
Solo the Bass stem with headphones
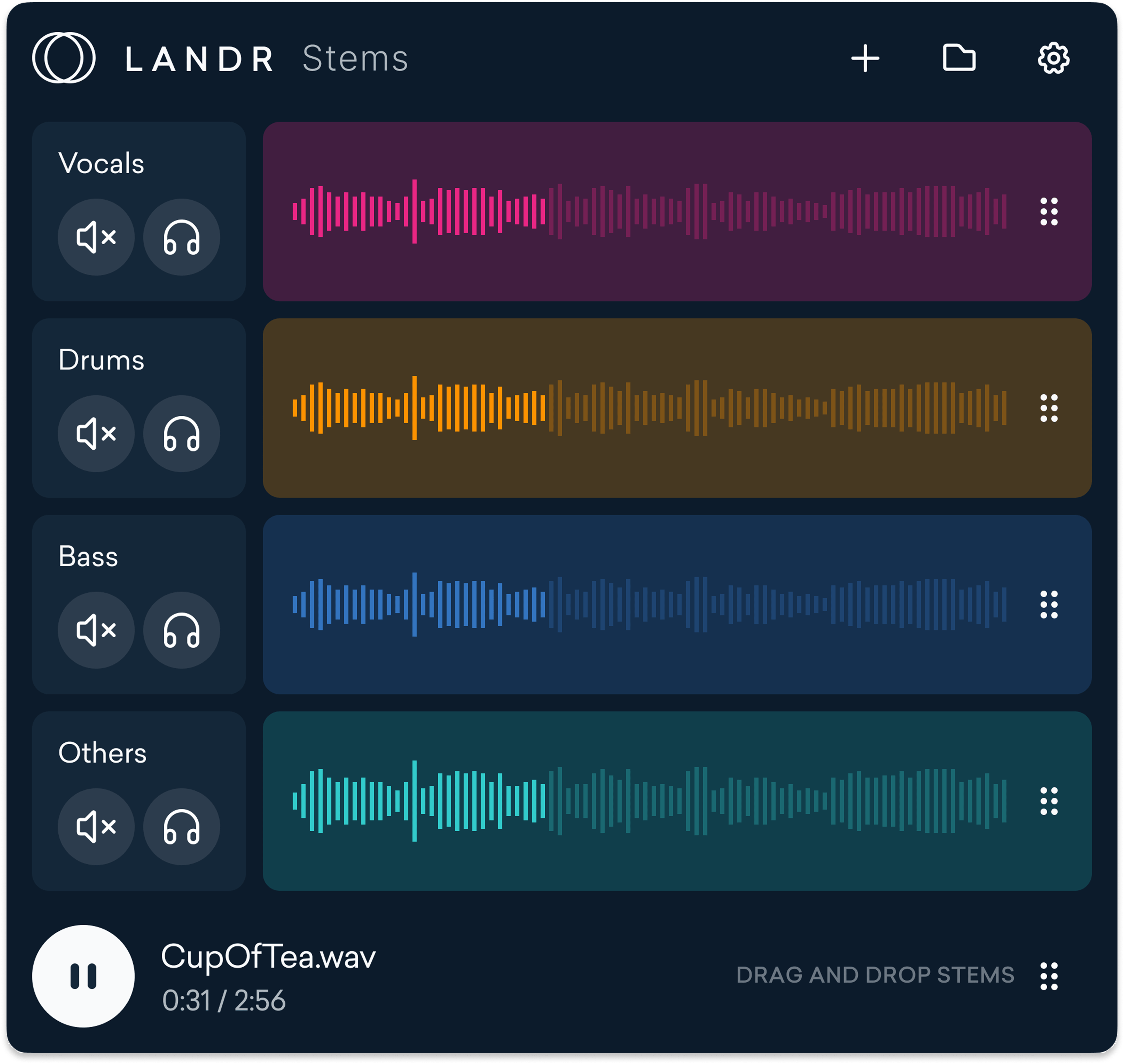[x=181, y=630]
